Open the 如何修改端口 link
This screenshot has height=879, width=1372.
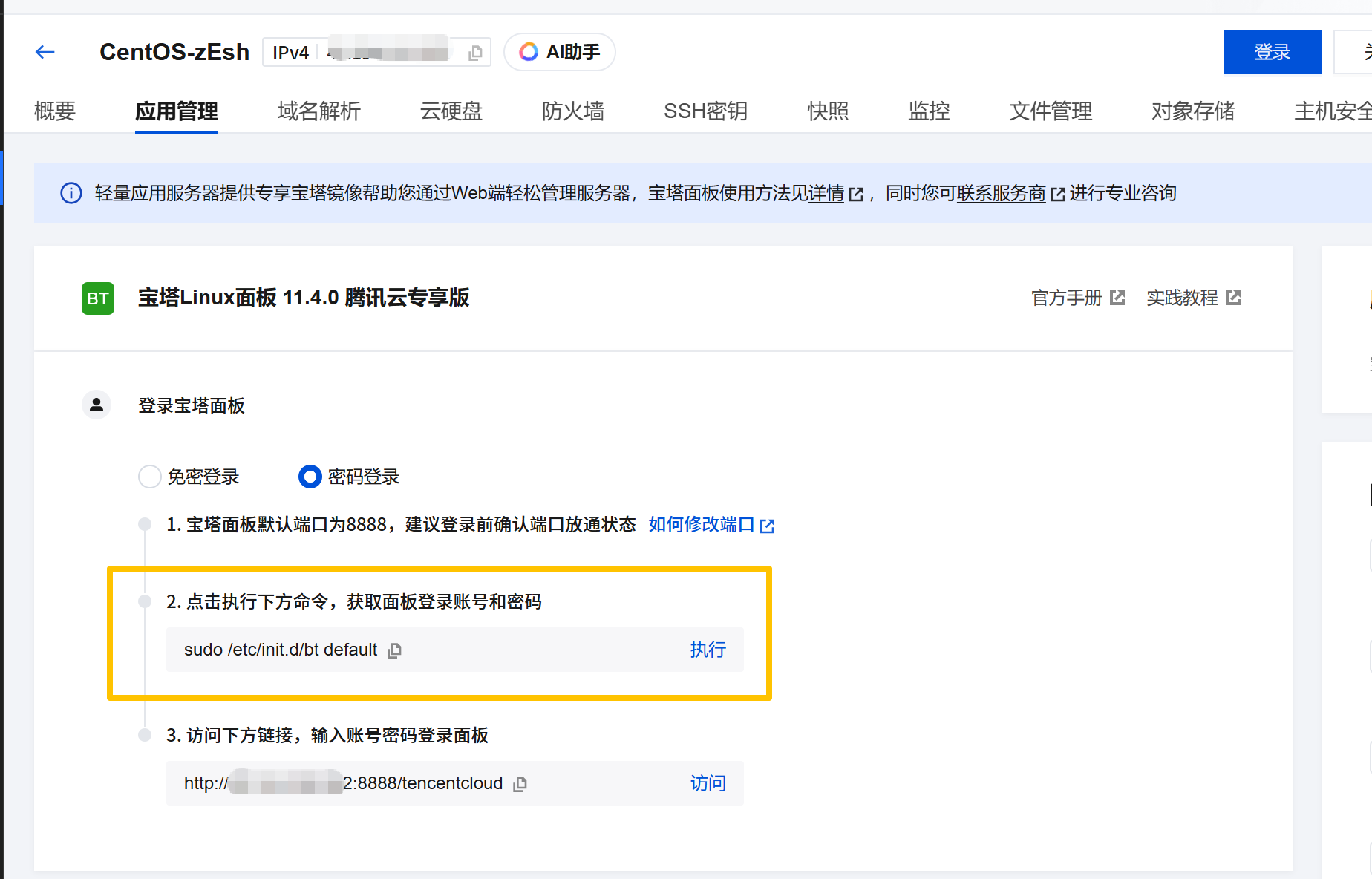pyautogui.click(x=711, y=525)
